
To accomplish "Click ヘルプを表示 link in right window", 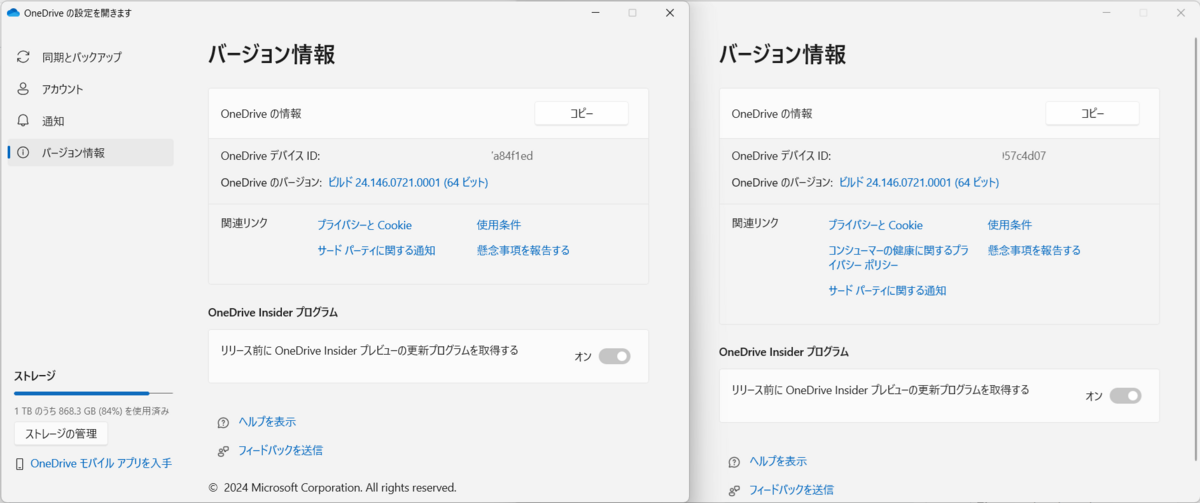I will point(778,462).
